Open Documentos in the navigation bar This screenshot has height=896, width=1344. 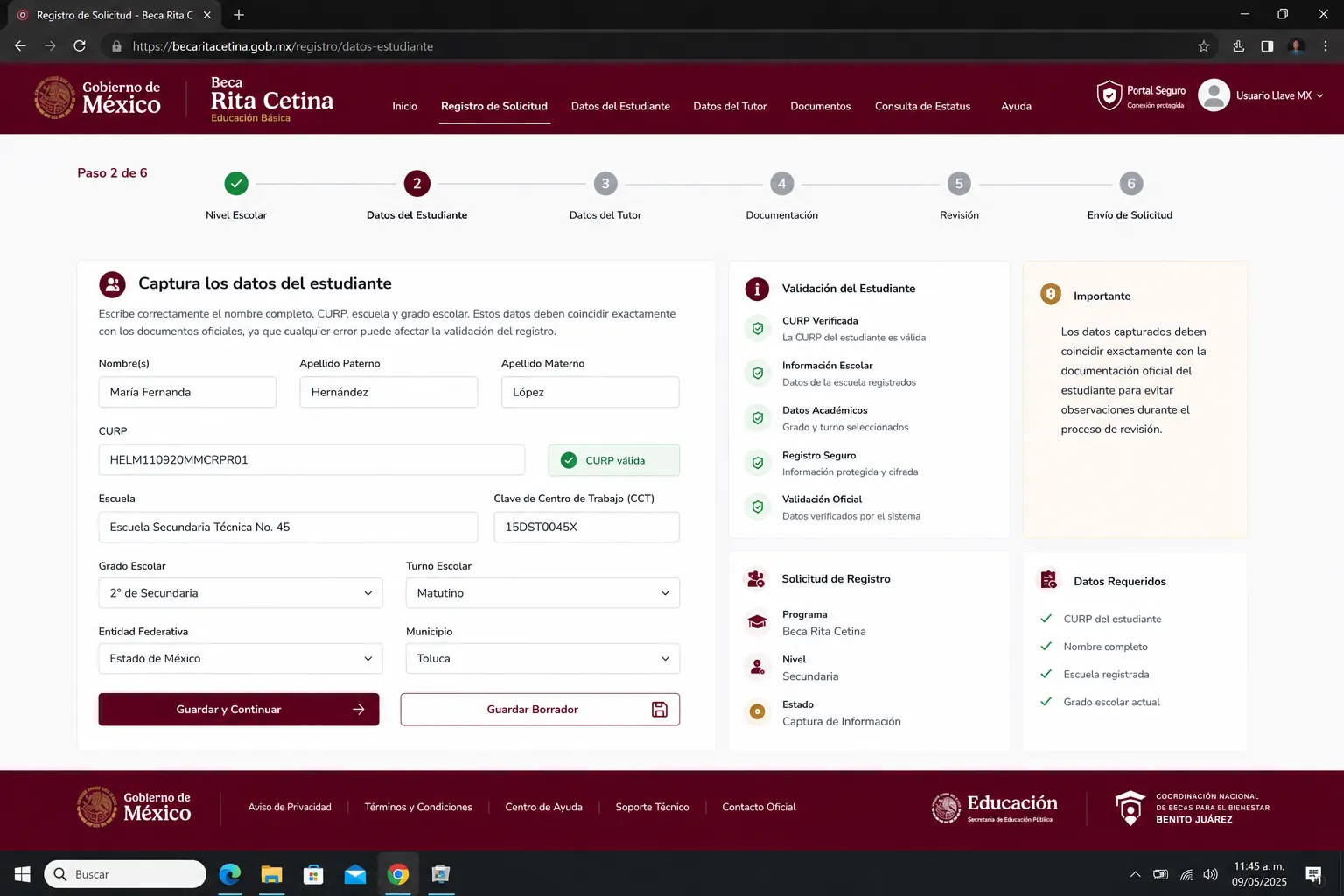pyautogui.click(x=820, y=106)
